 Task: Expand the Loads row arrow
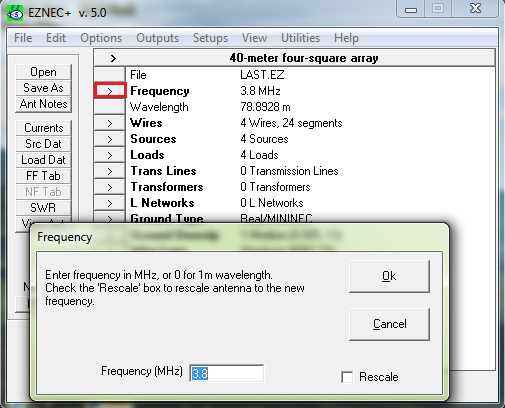coord(110,155)
